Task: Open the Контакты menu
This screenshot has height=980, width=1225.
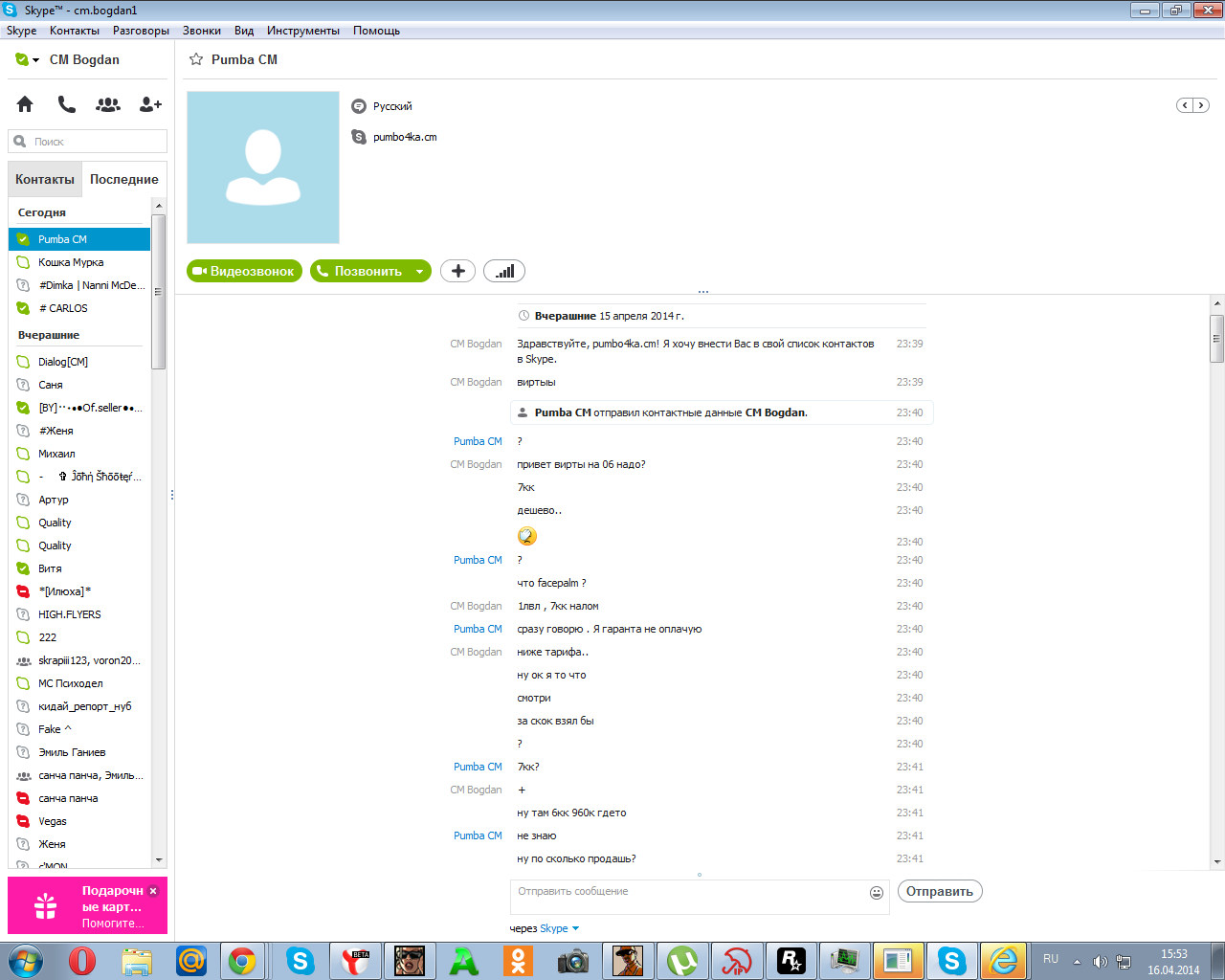Action: 75,31
